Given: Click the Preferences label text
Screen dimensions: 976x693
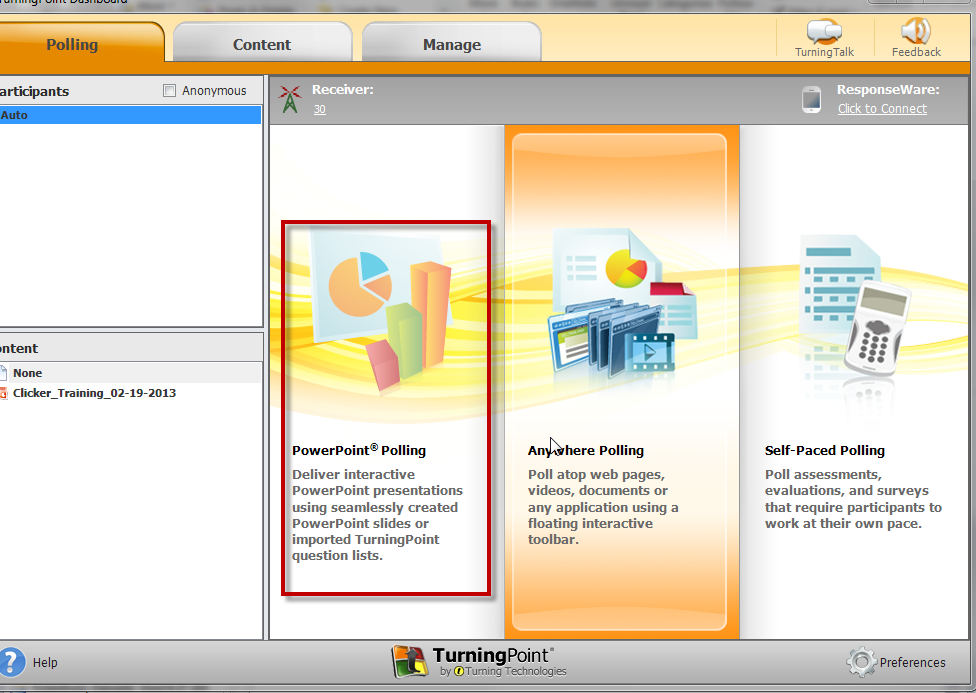Looking at the screenshot, I should (x=913, y=662).
